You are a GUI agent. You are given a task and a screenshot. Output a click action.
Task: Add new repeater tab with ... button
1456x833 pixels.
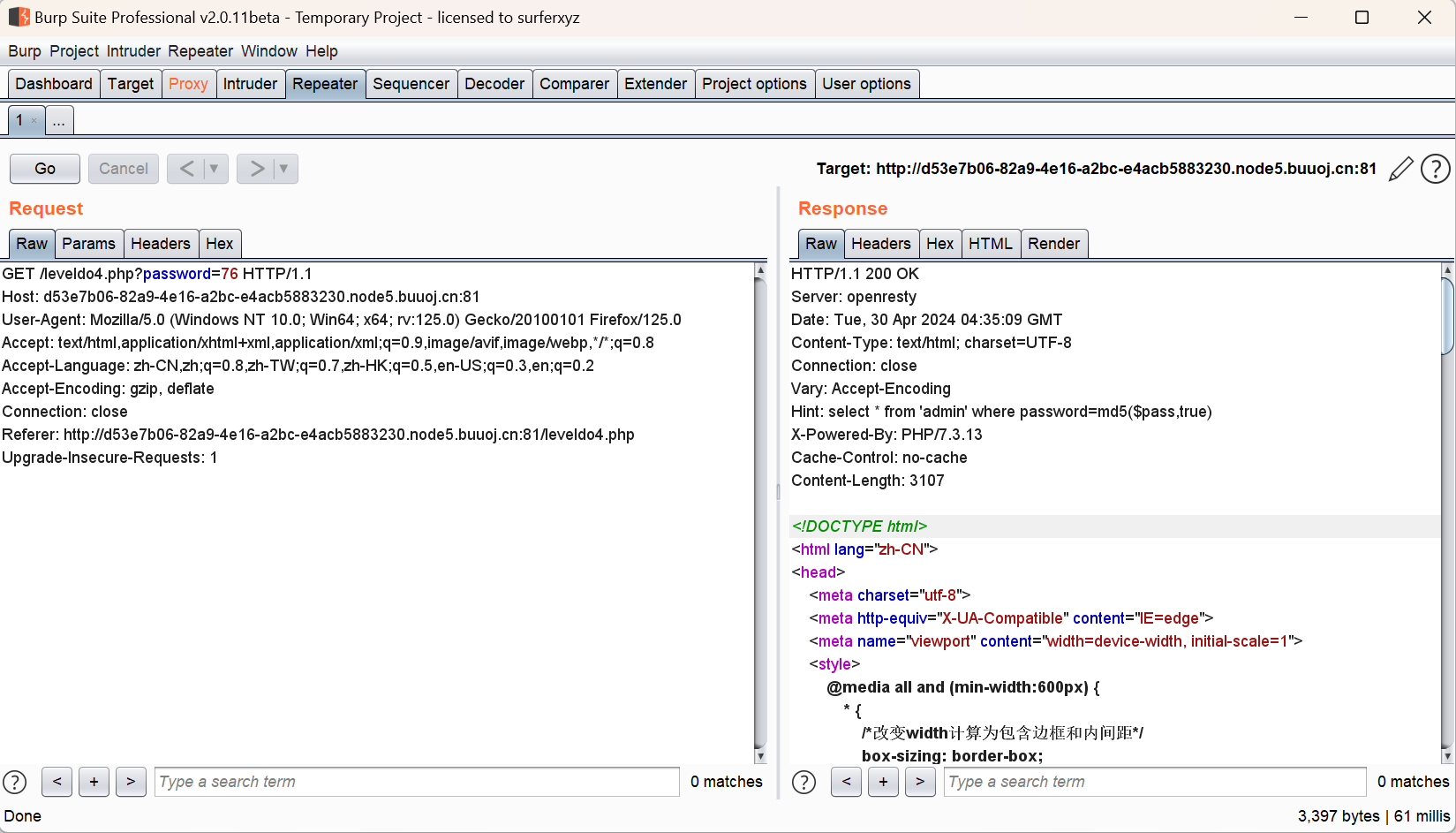click(x=59, y=120)
